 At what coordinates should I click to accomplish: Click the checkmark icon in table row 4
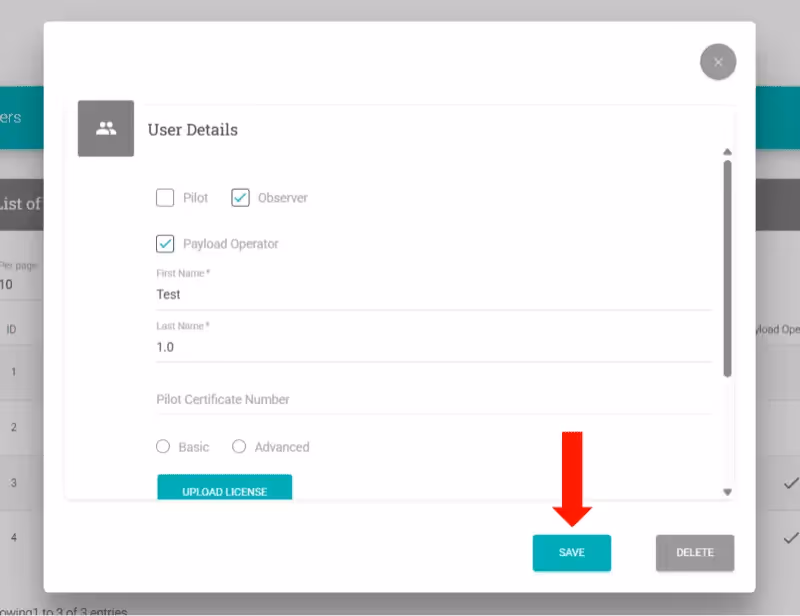click(791, 537)
